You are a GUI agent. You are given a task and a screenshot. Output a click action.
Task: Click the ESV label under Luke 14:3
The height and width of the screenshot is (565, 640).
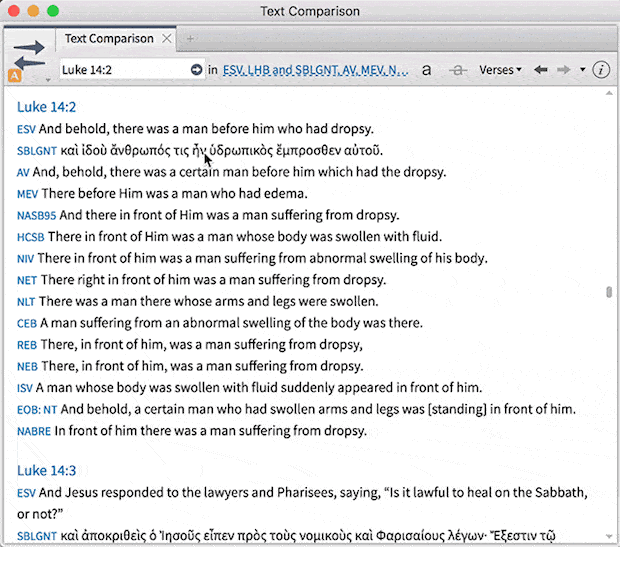27,494
